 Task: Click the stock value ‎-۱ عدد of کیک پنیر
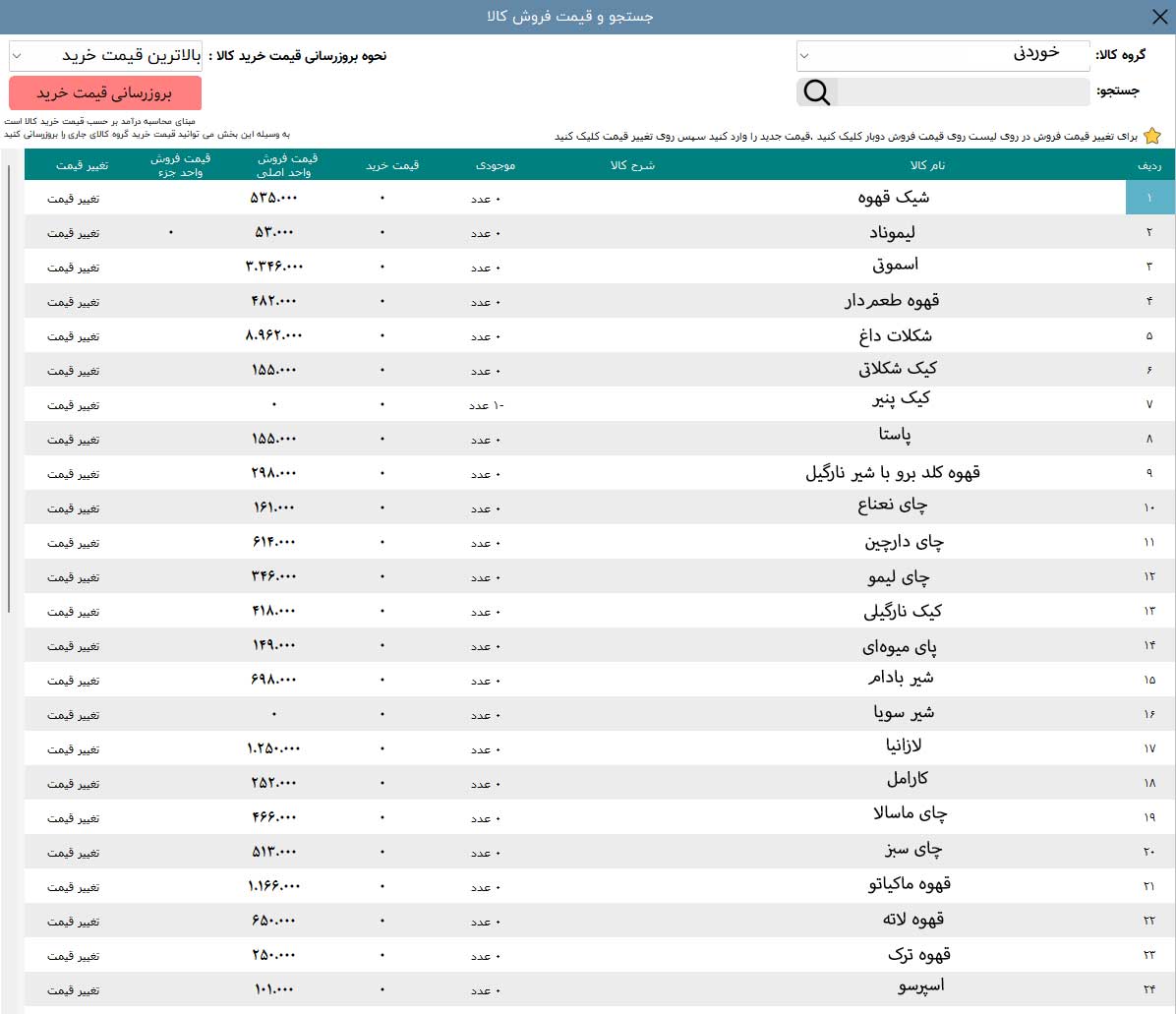[x=487, y=406]
